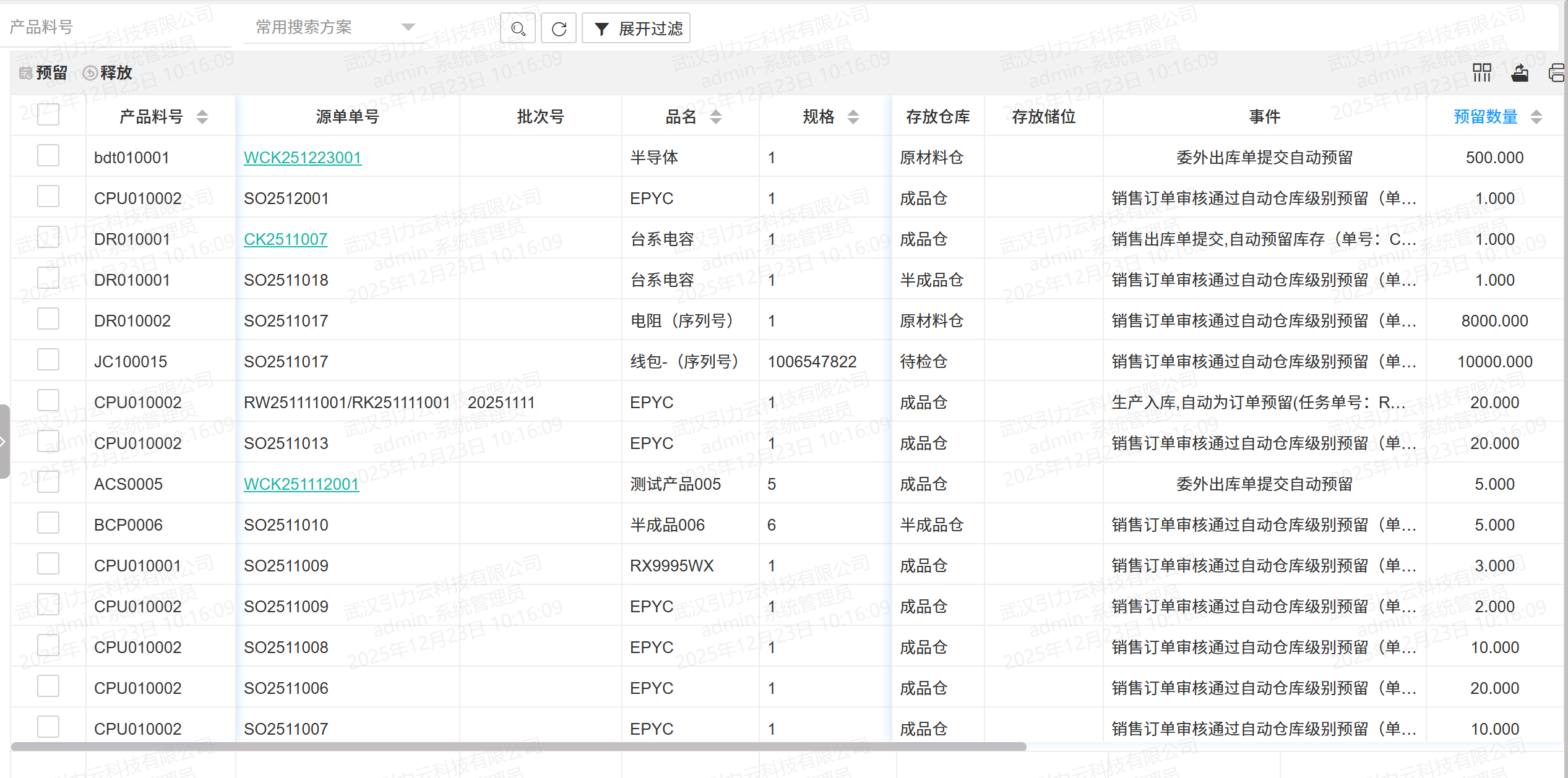Select the JC100015 row checkbox

click(48, 360)
